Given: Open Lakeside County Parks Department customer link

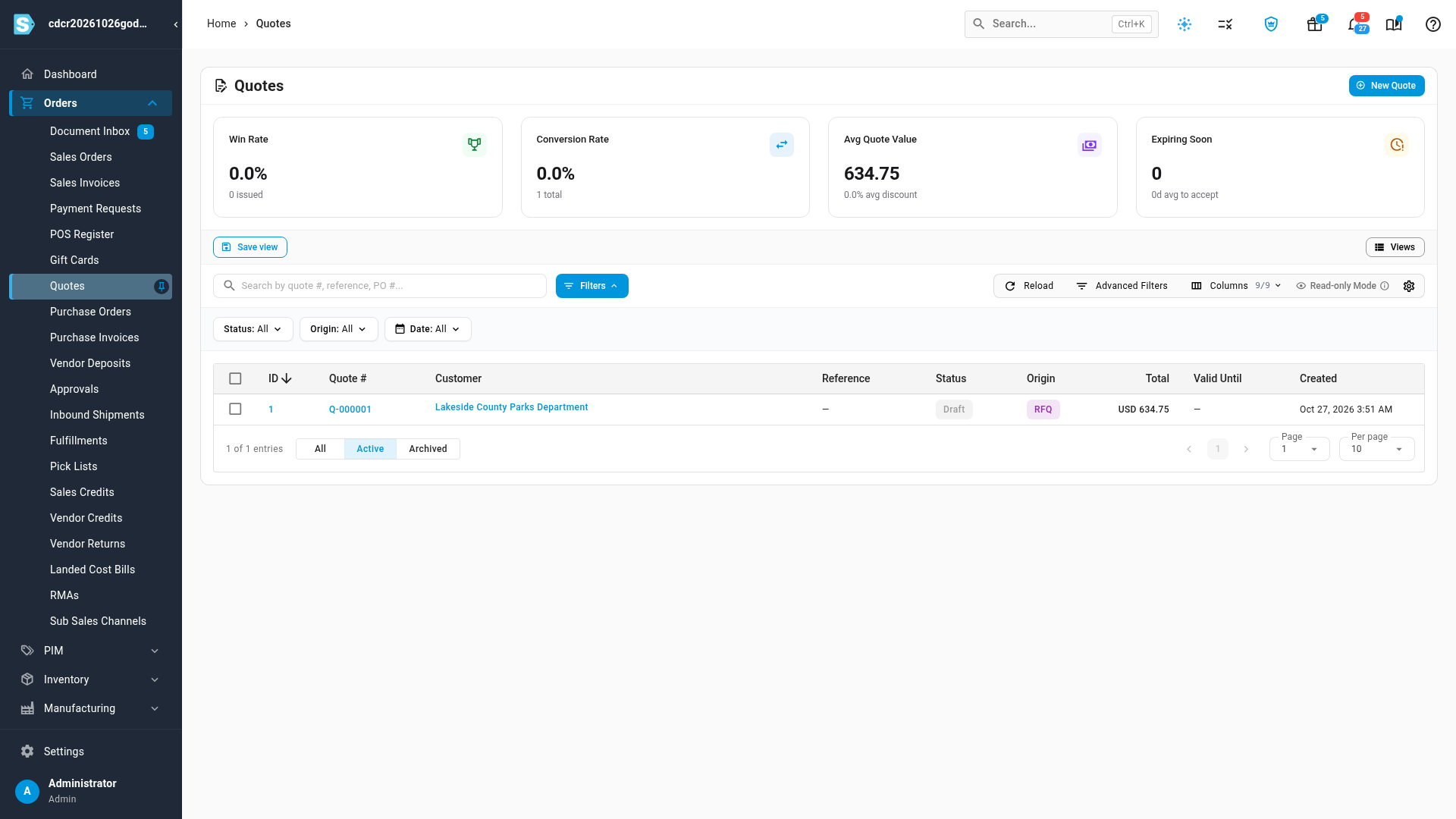Looking at the screenshot, I should pyautogui.click(x=511, y=407).
